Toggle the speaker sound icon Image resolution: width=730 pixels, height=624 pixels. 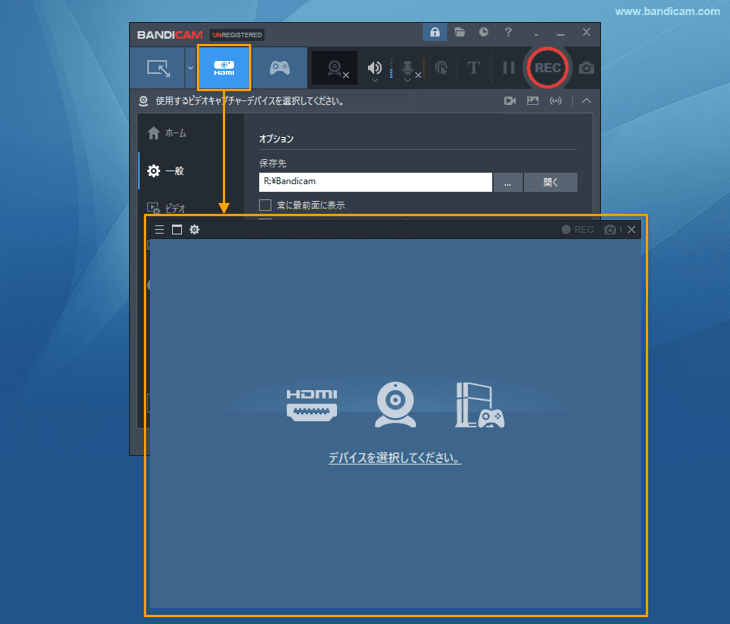(x=374, y=68)
